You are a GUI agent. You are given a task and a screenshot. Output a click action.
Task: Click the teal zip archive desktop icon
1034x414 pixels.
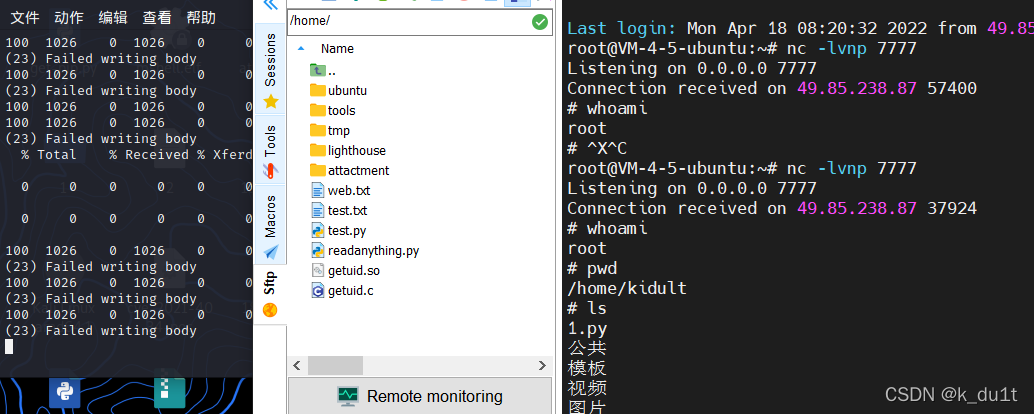point(169,392)
